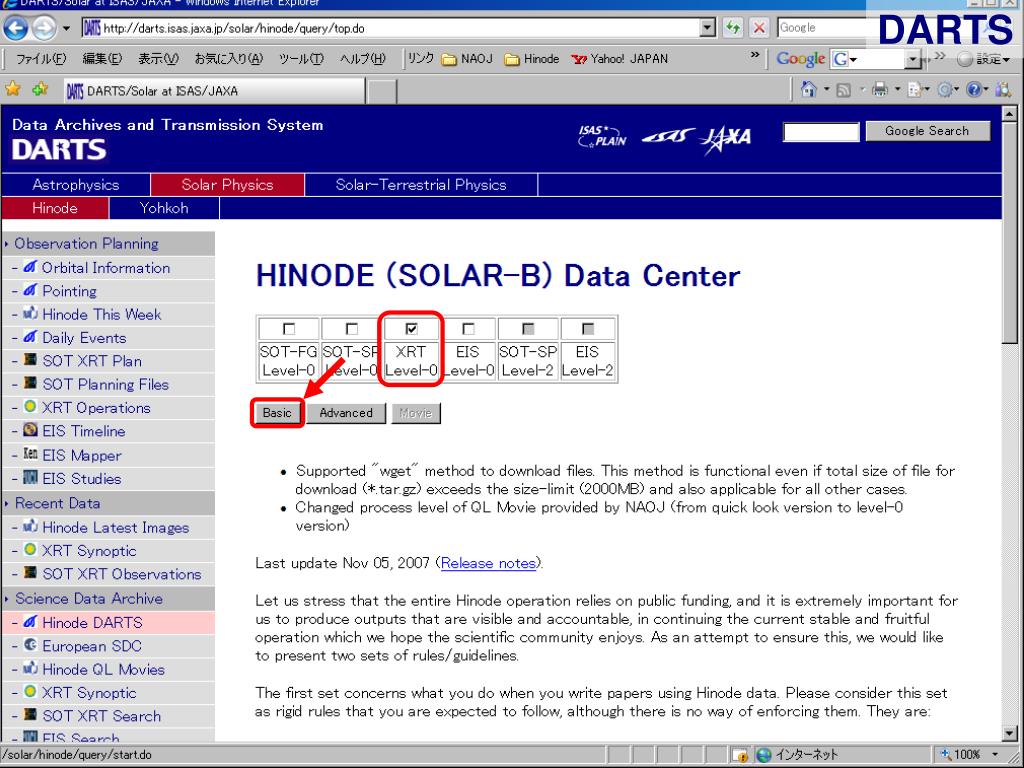The image size is (1024, 768).
Task: Click the browser Back arrow button
Action: click(x=16, y=28)
